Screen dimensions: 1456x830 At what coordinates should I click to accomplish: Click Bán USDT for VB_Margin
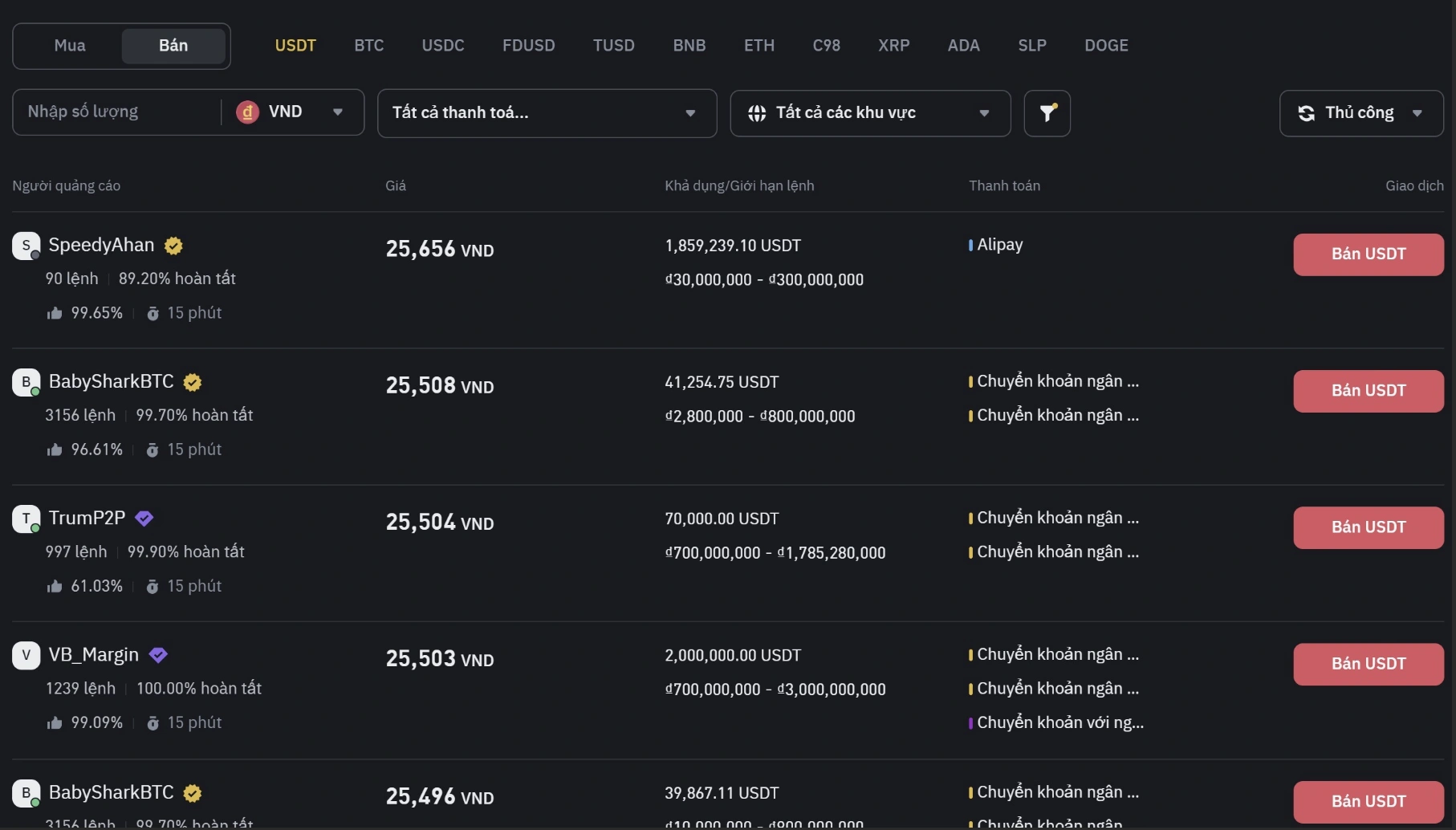pos(1369,664)
